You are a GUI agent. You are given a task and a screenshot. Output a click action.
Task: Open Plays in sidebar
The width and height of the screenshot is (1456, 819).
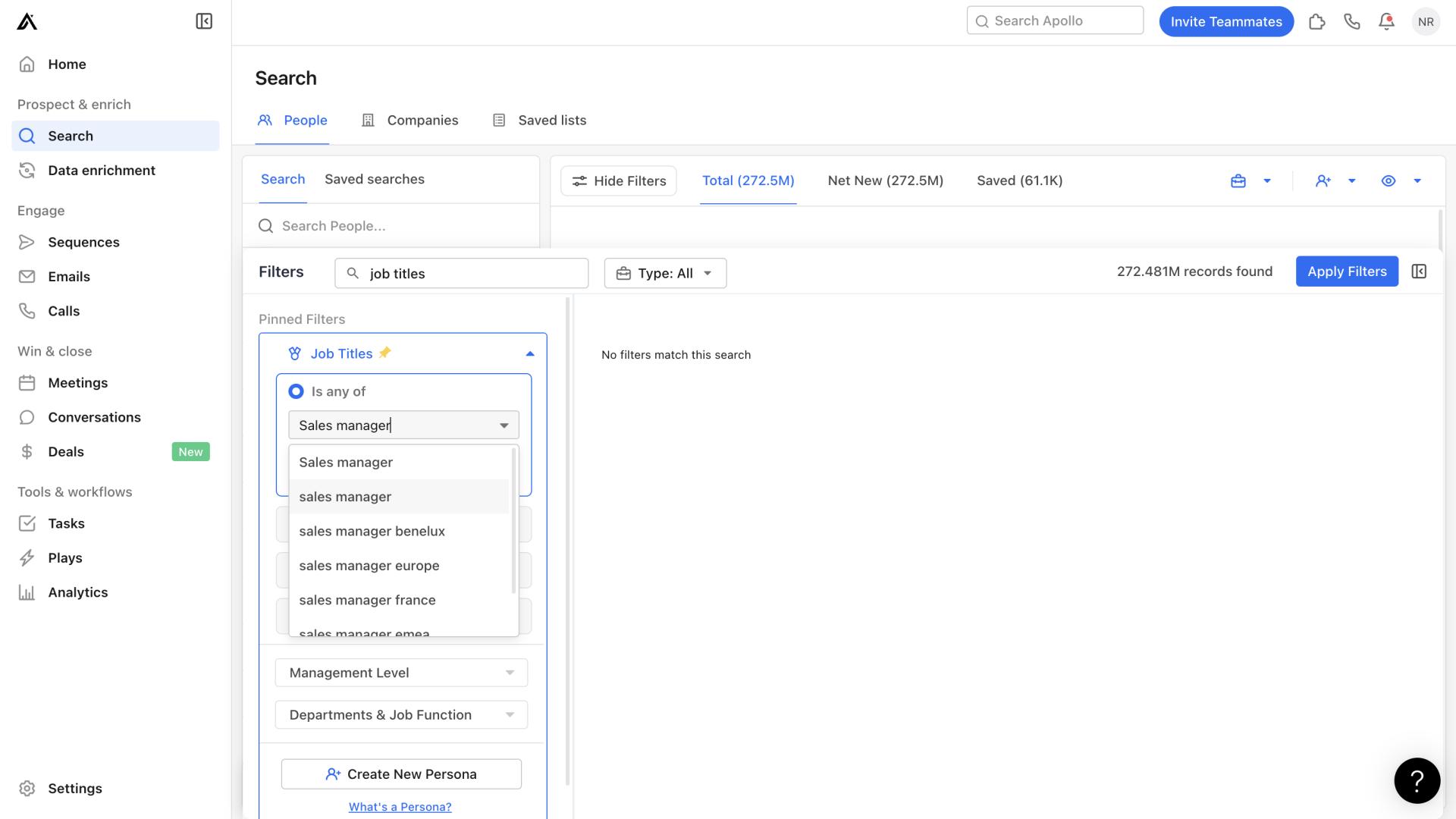[x=115, y=558]
